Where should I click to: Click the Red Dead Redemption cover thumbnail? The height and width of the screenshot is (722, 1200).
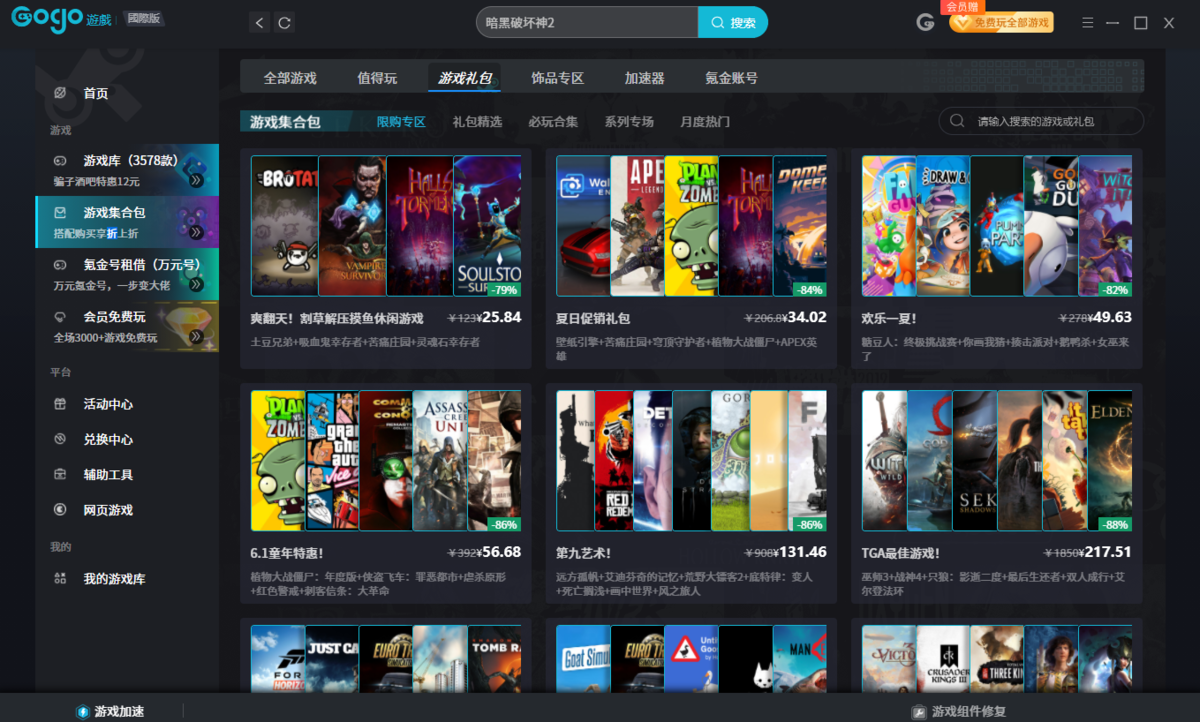pos(614,460)
